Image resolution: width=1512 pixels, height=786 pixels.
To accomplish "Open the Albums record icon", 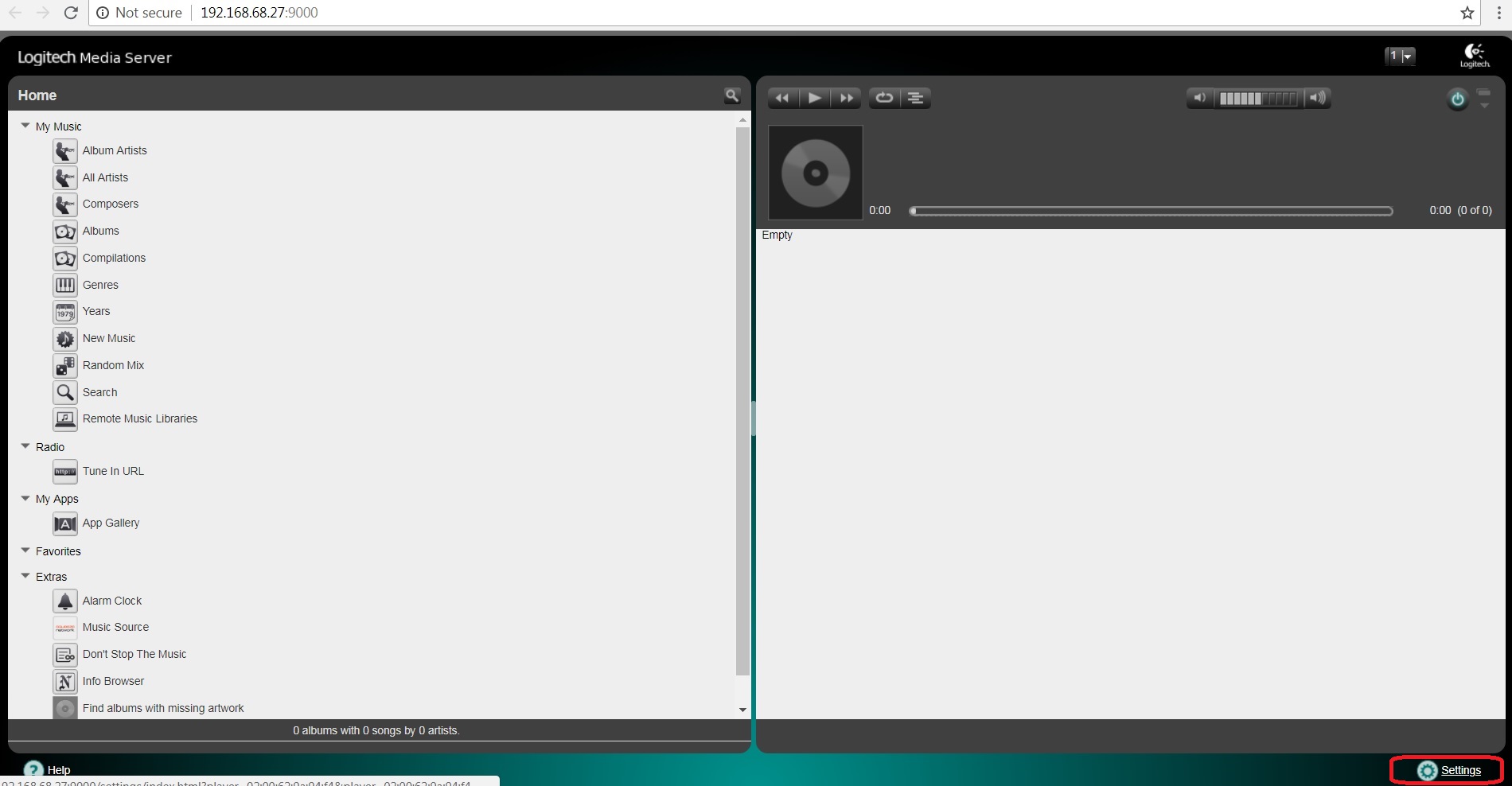I will point(65,232).
